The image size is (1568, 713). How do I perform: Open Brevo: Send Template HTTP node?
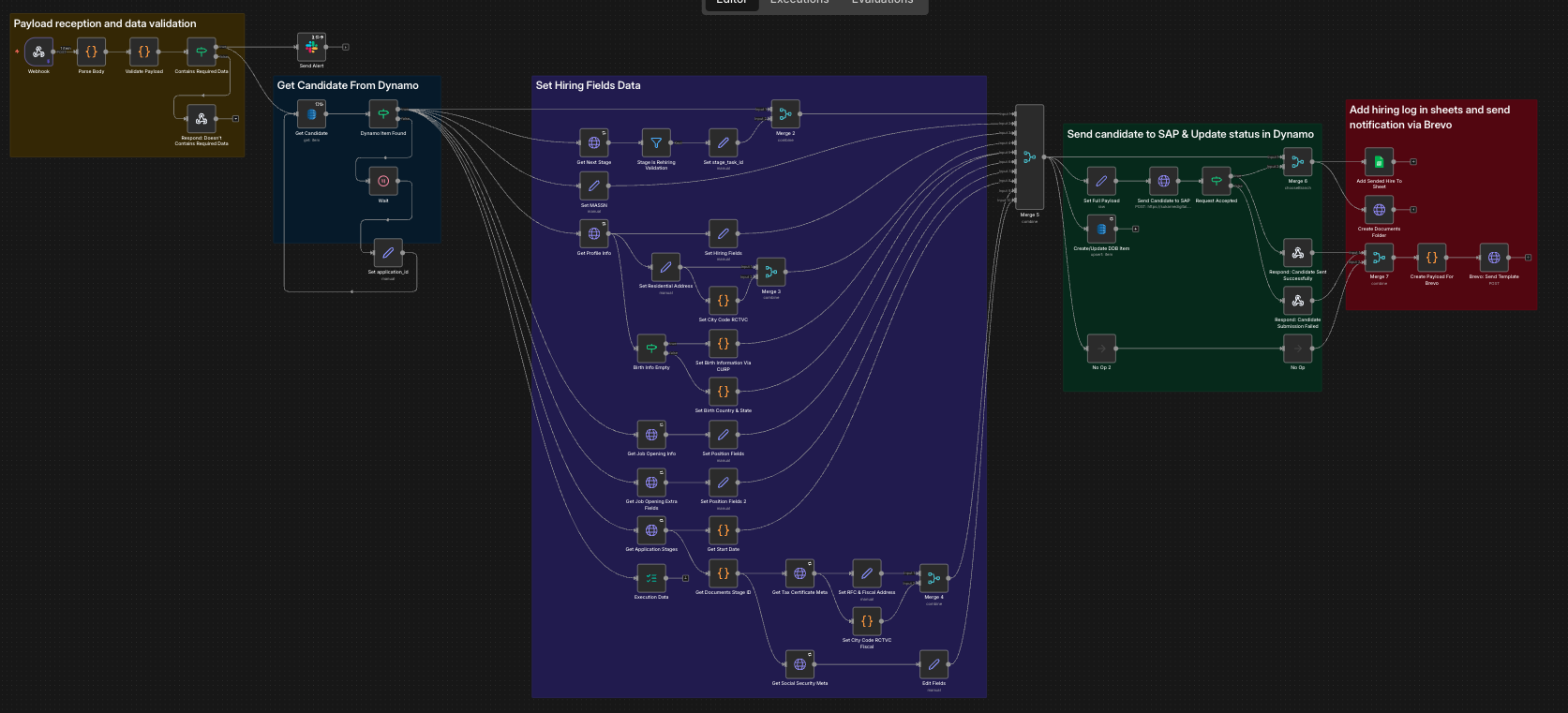pyautogui.click(x=1494, y=258)
